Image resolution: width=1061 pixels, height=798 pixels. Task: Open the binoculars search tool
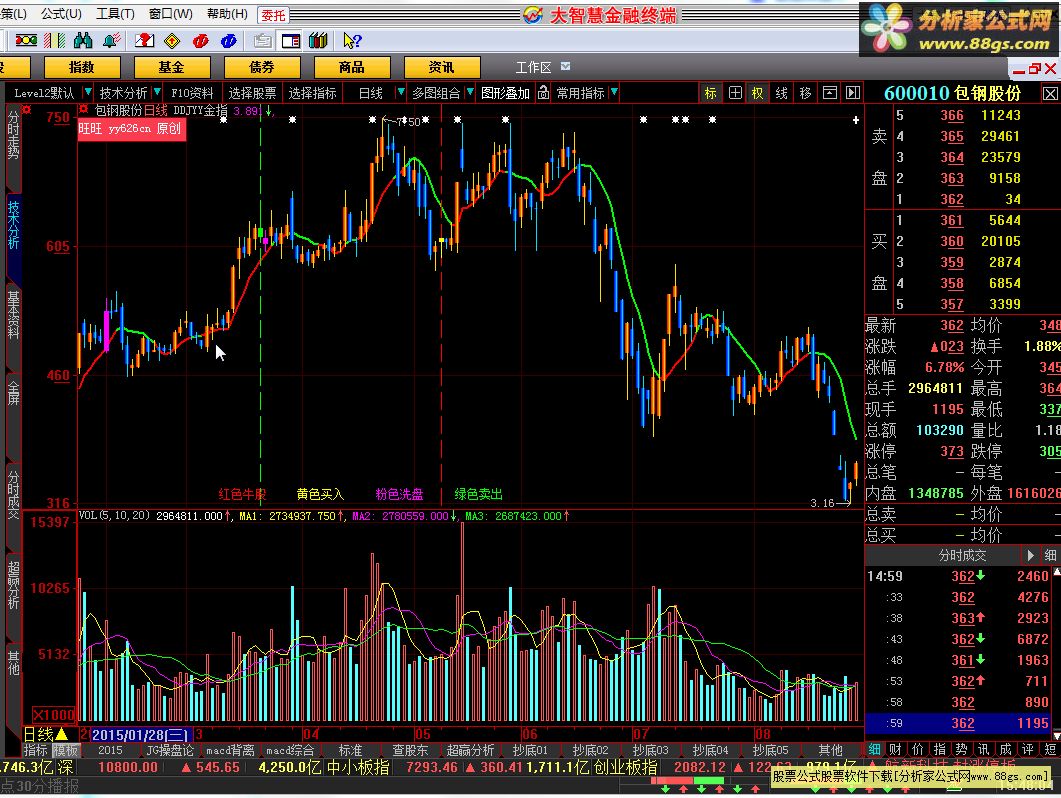83,41
